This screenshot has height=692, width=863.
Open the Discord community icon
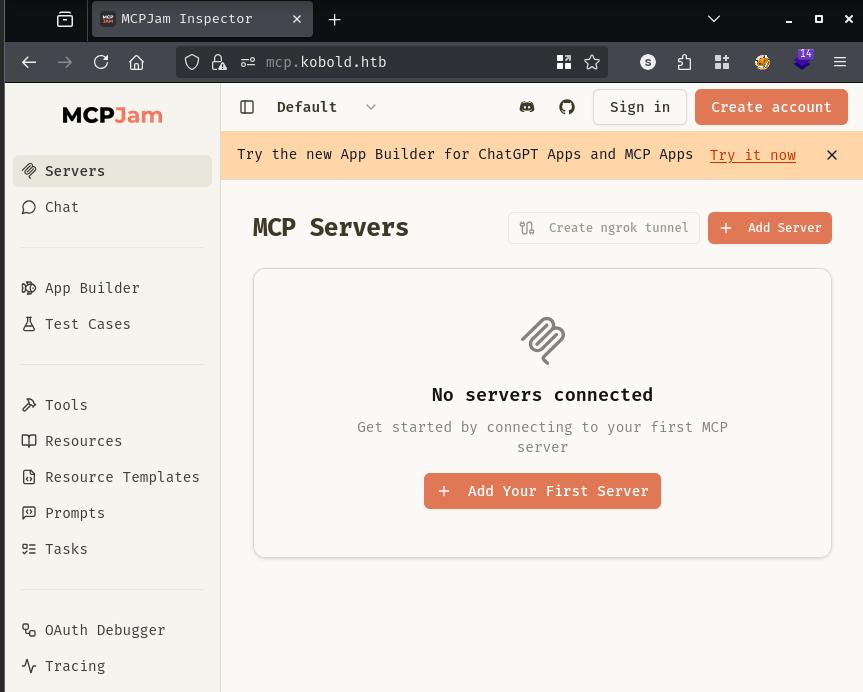click(x=527, y=107)
